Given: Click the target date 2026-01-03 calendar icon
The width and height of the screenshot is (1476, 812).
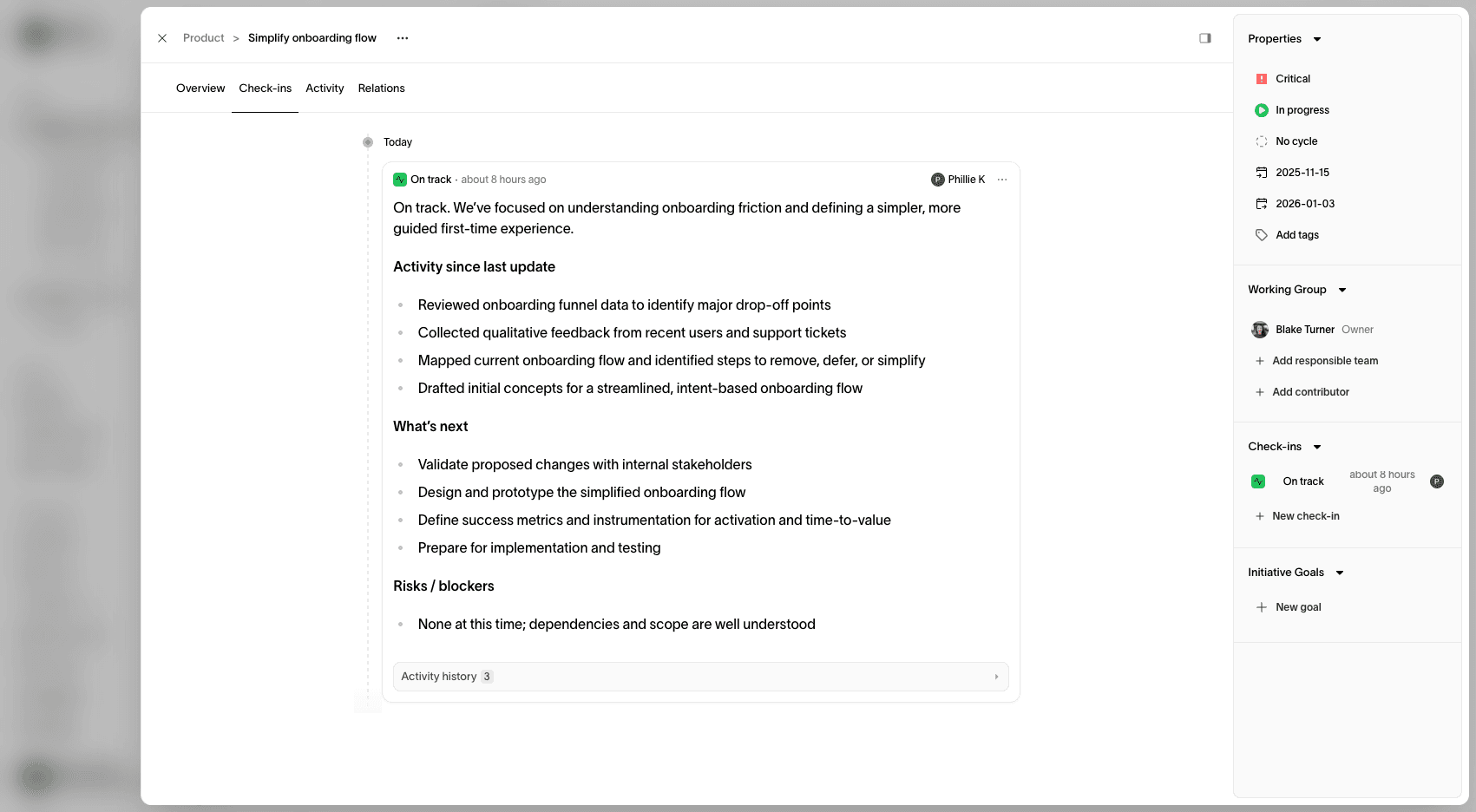Looking at the screenshot, I should pos(1262,204).
